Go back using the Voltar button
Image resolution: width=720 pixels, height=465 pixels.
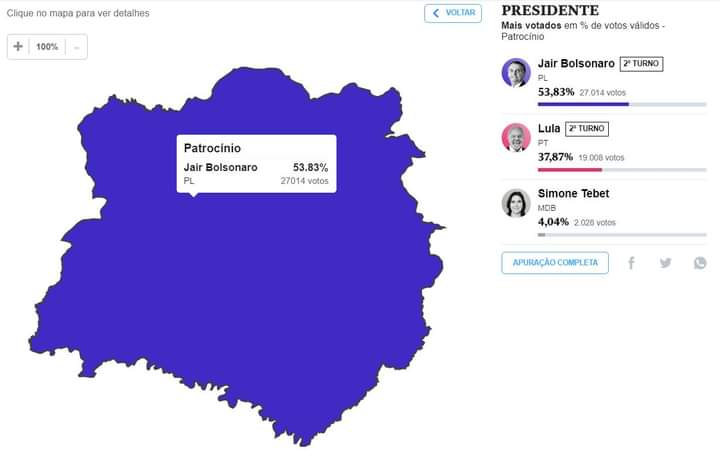[x=453, y=13]
